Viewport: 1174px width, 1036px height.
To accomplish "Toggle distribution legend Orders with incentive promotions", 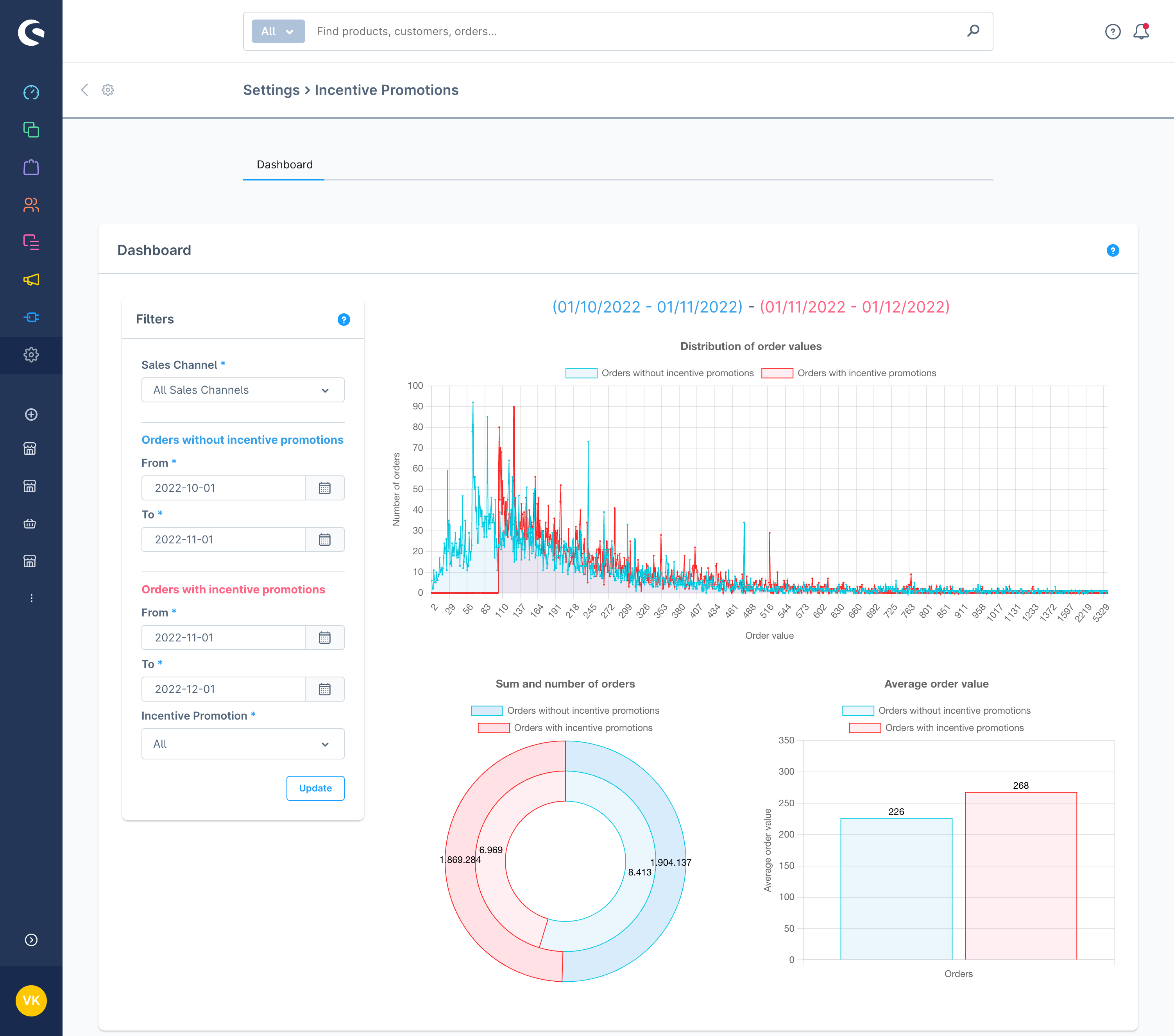I will 849,373.
